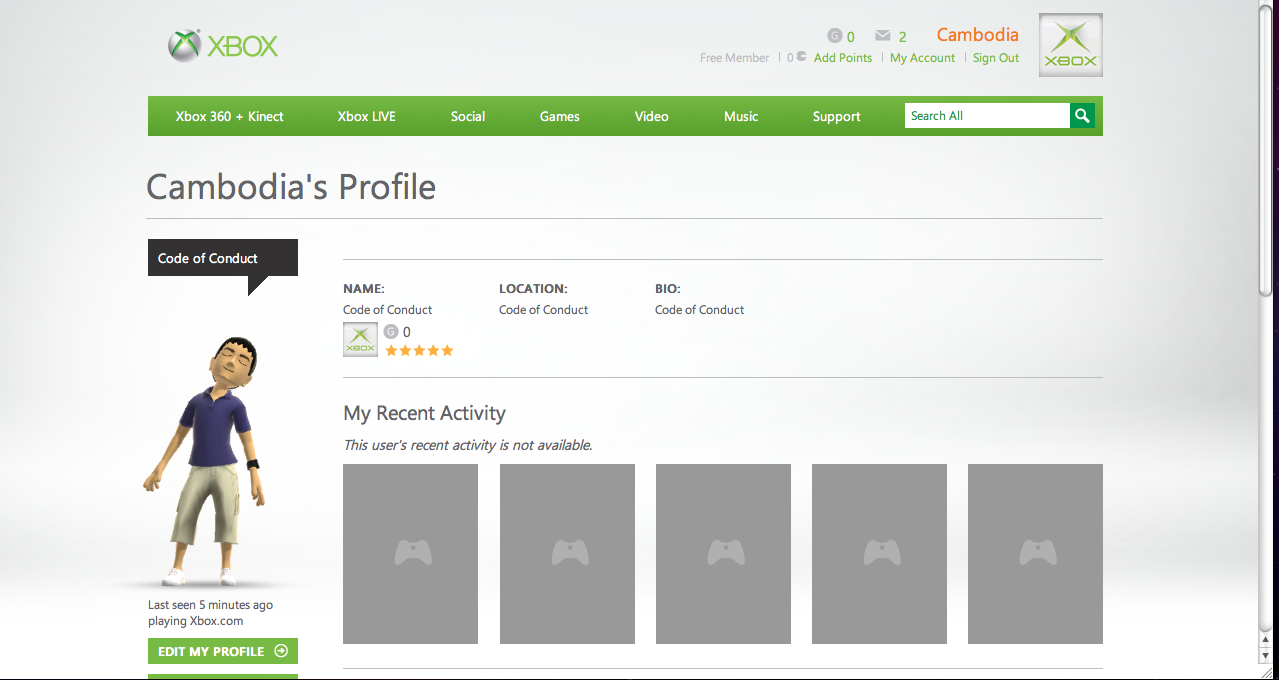
Task: Click the Xbox logo in header
Action: coord(223,45)
